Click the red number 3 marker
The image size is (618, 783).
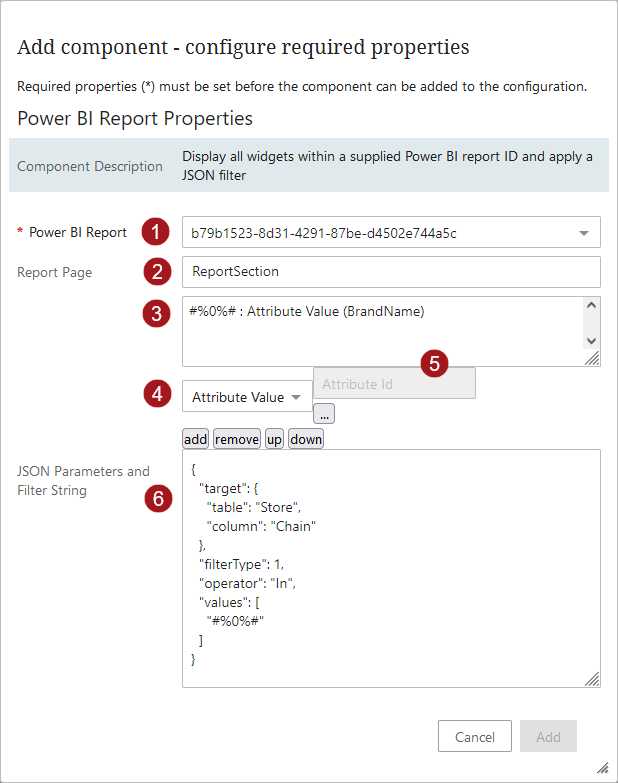point(155,313)
